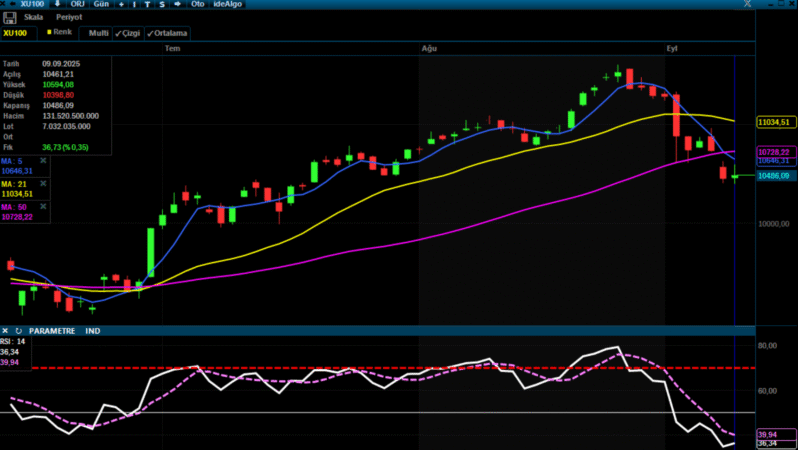
Task: Open the Renk color picker
Action: click(58, 33)
